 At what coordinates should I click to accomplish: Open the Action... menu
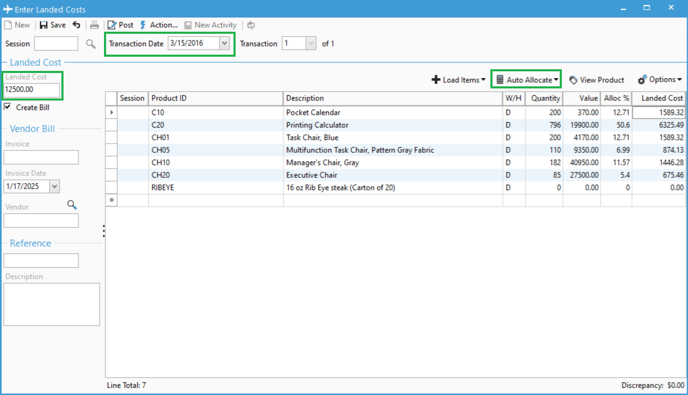[x=159, y=25]
